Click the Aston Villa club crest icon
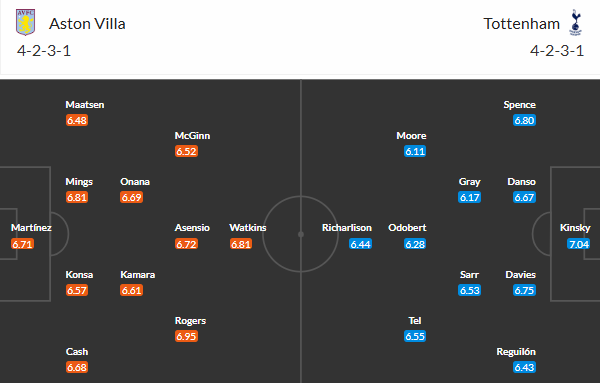600x383 pixels. tap(26, 22)
